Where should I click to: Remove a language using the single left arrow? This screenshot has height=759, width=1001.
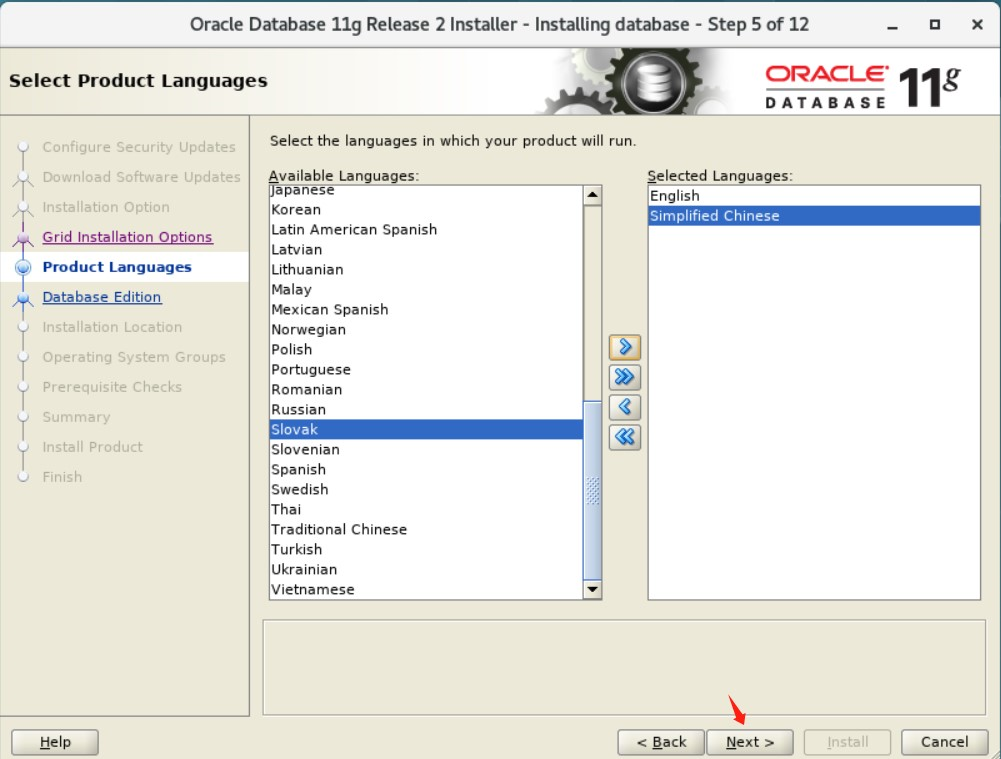pyautogui.click(x=623, y=407)
